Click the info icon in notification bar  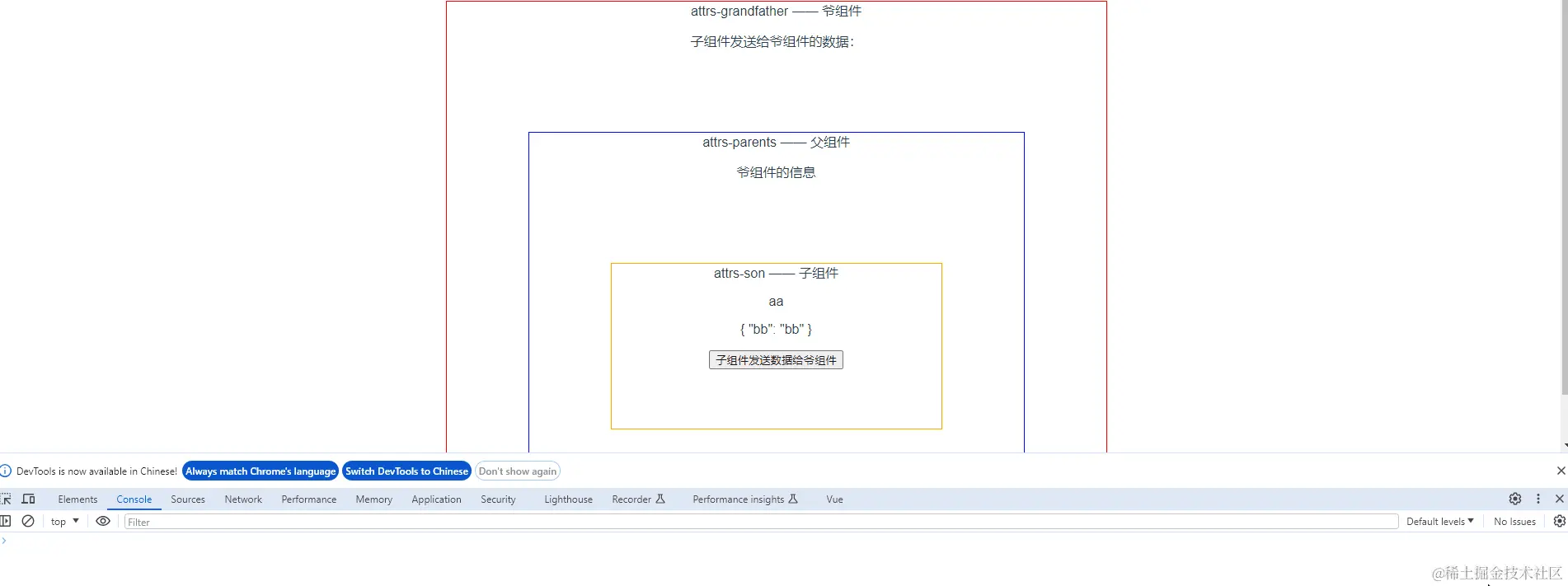click(6, 471)
